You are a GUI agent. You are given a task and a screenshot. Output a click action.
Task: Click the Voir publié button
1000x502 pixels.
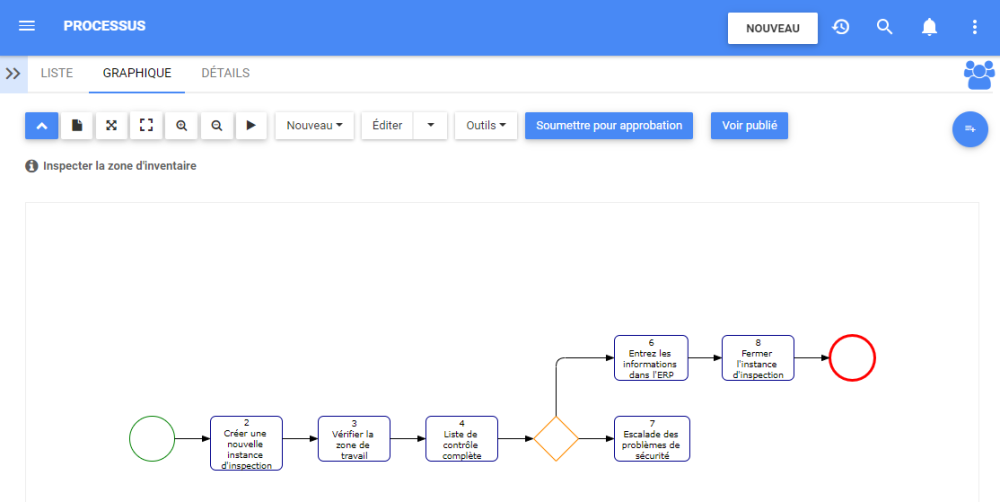(x=749, y=126)
